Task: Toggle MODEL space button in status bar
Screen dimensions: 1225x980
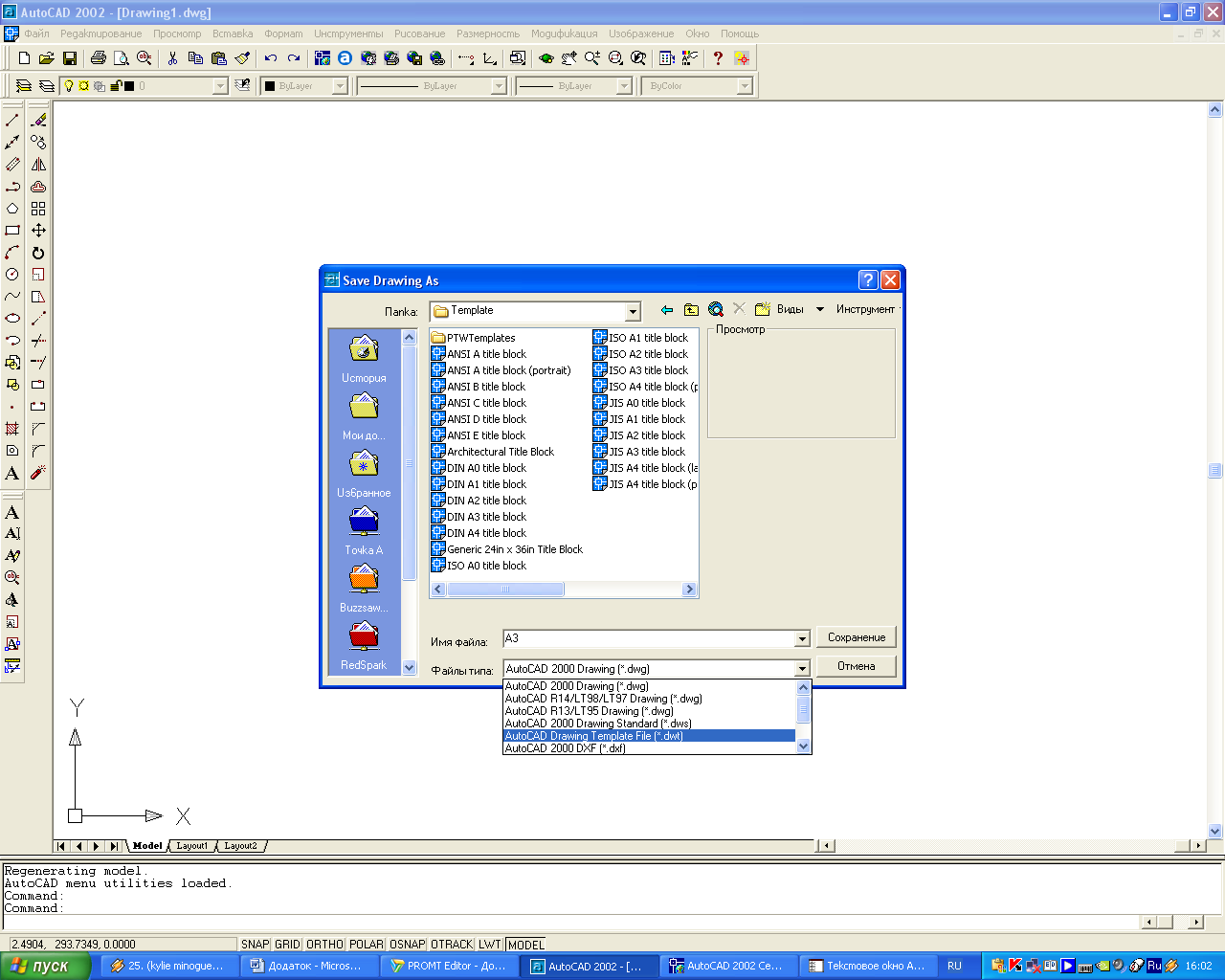Action: pos(525,945)
